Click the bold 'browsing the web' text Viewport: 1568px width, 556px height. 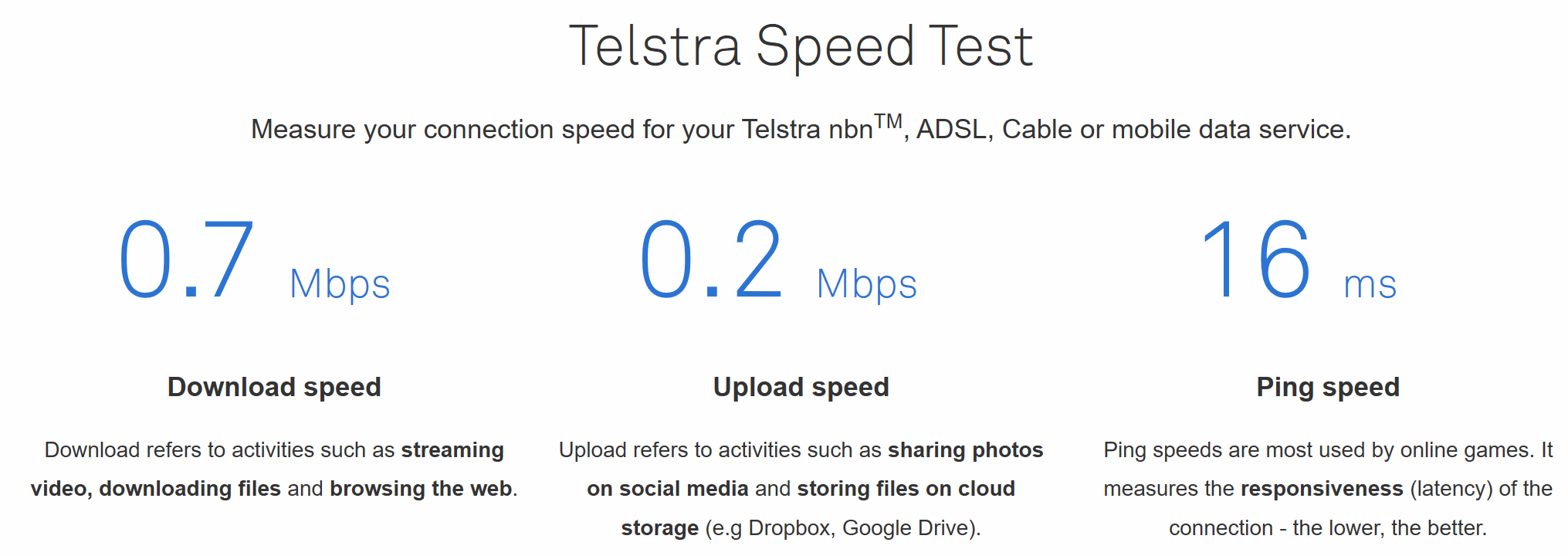(x=421, y=489)
